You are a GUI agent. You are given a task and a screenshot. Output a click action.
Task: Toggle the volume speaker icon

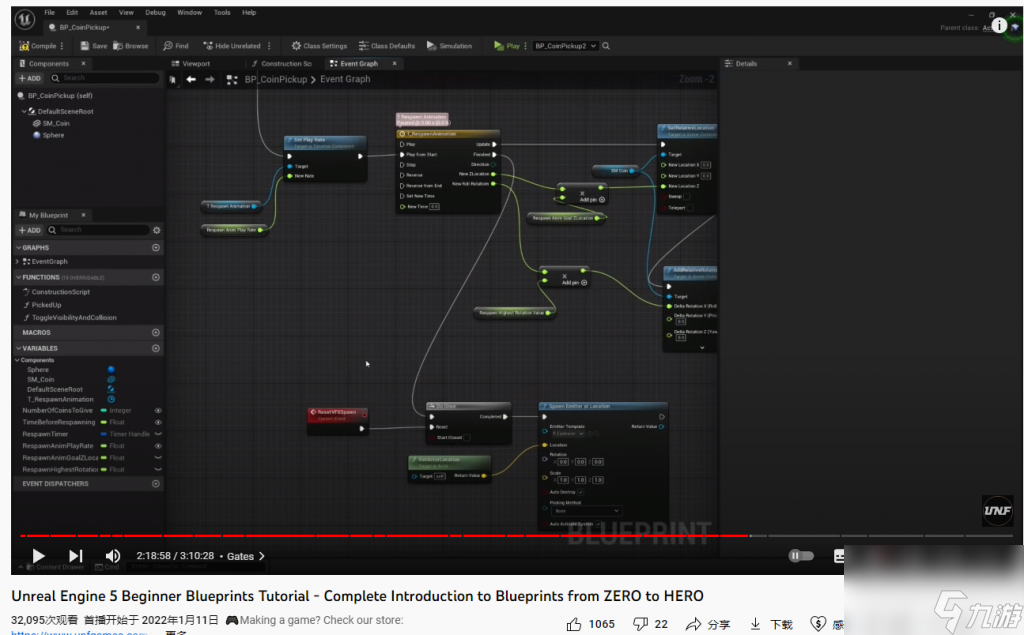click(x=113, y=556)
